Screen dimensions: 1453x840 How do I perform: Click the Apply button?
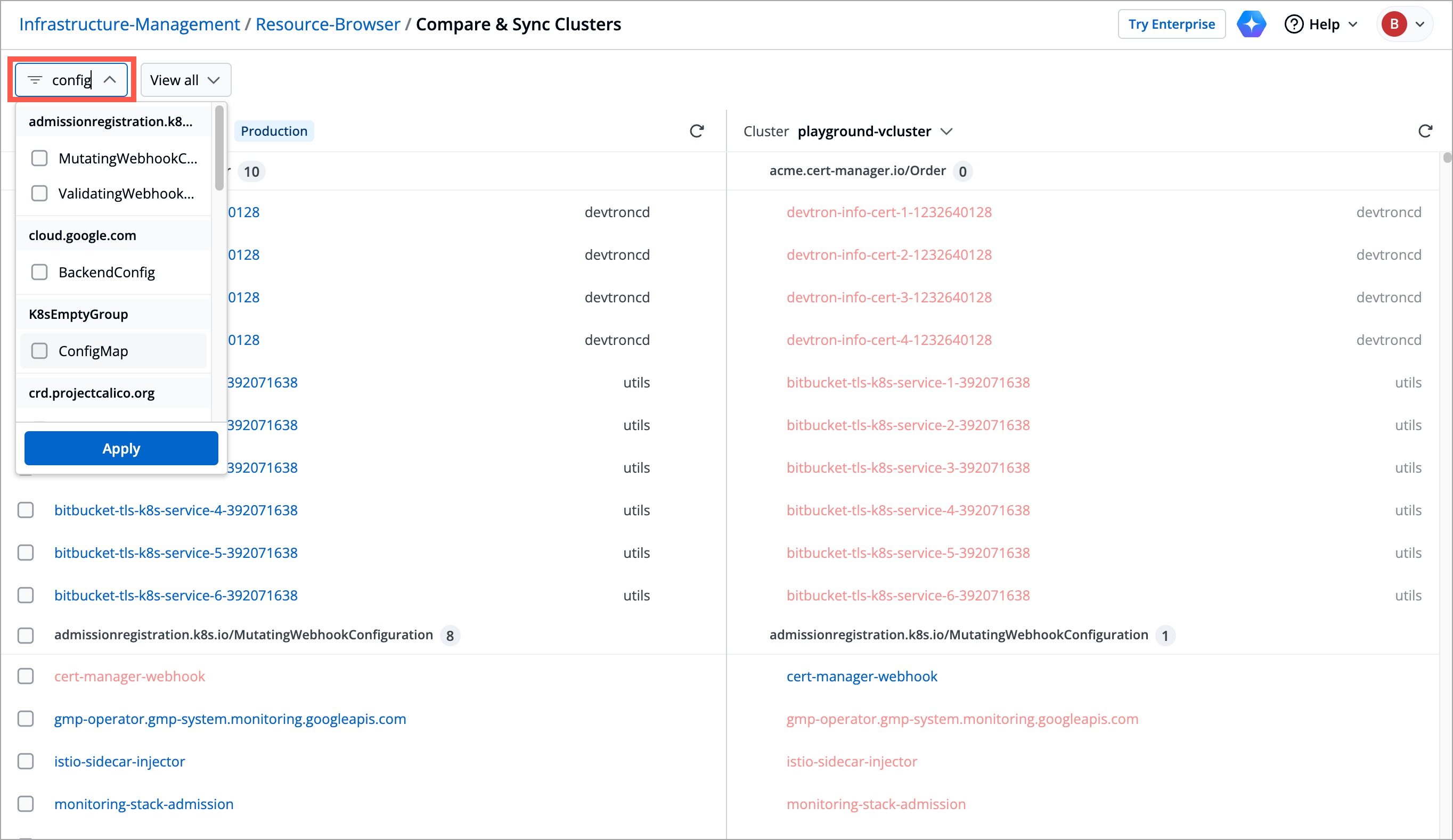pyautogui.click(x=120, y=448)
